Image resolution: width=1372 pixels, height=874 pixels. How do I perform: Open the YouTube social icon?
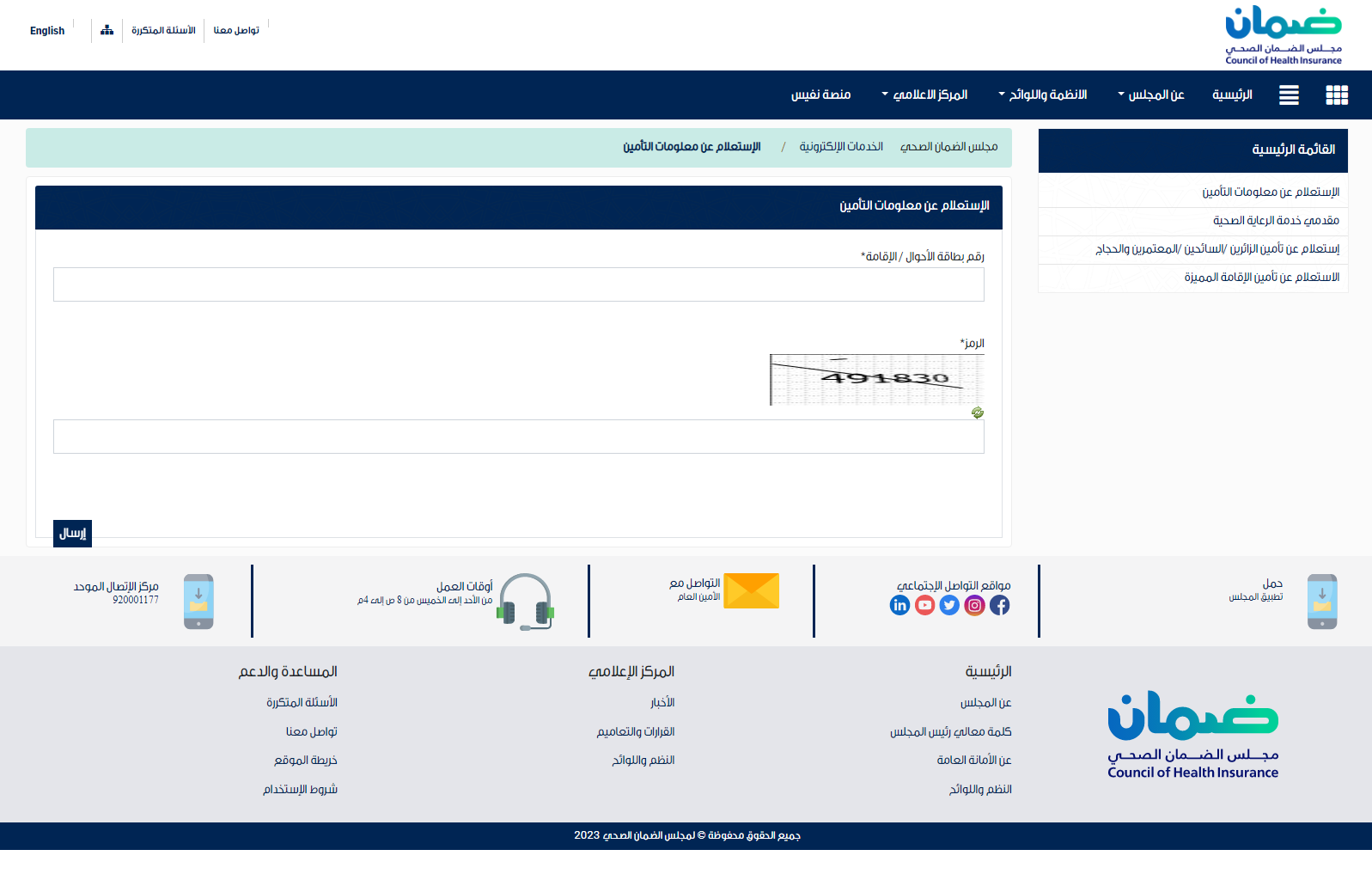924,605
